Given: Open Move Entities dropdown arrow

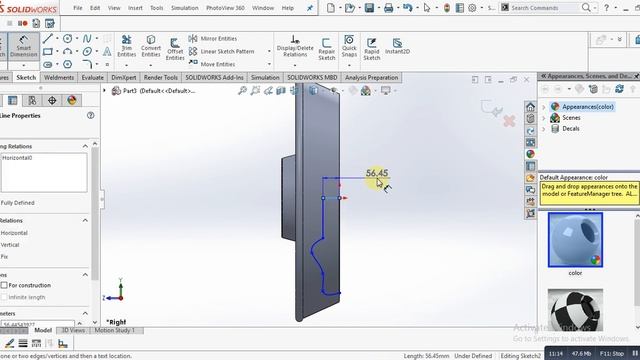Looking at the screenshot, I should tap(269, 64).
